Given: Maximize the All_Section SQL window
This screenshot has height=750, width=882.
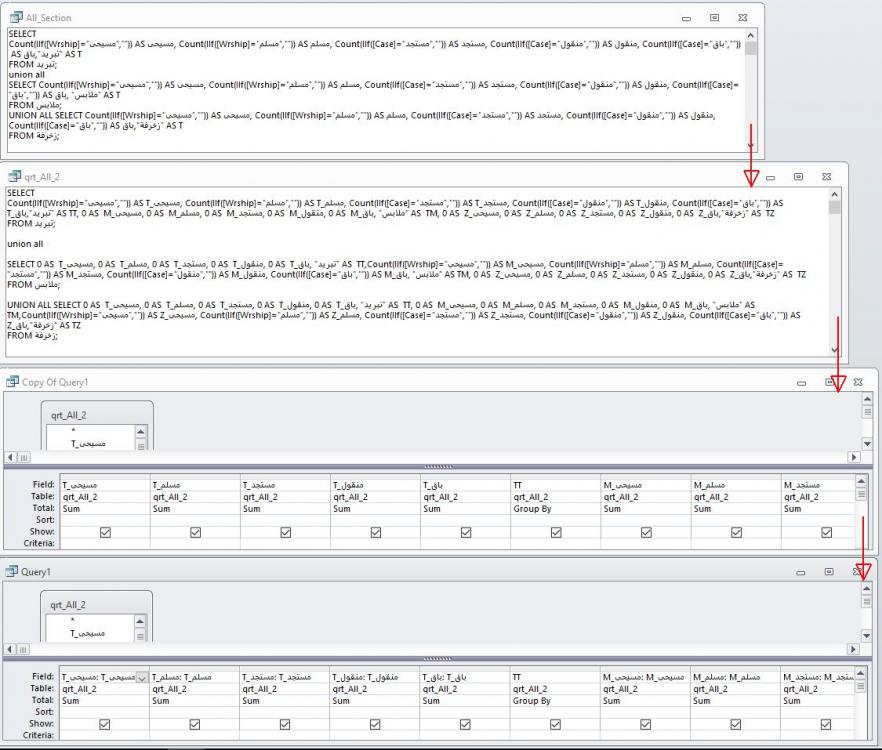Looking at the screenshot, I should click(x=714, y=18).
